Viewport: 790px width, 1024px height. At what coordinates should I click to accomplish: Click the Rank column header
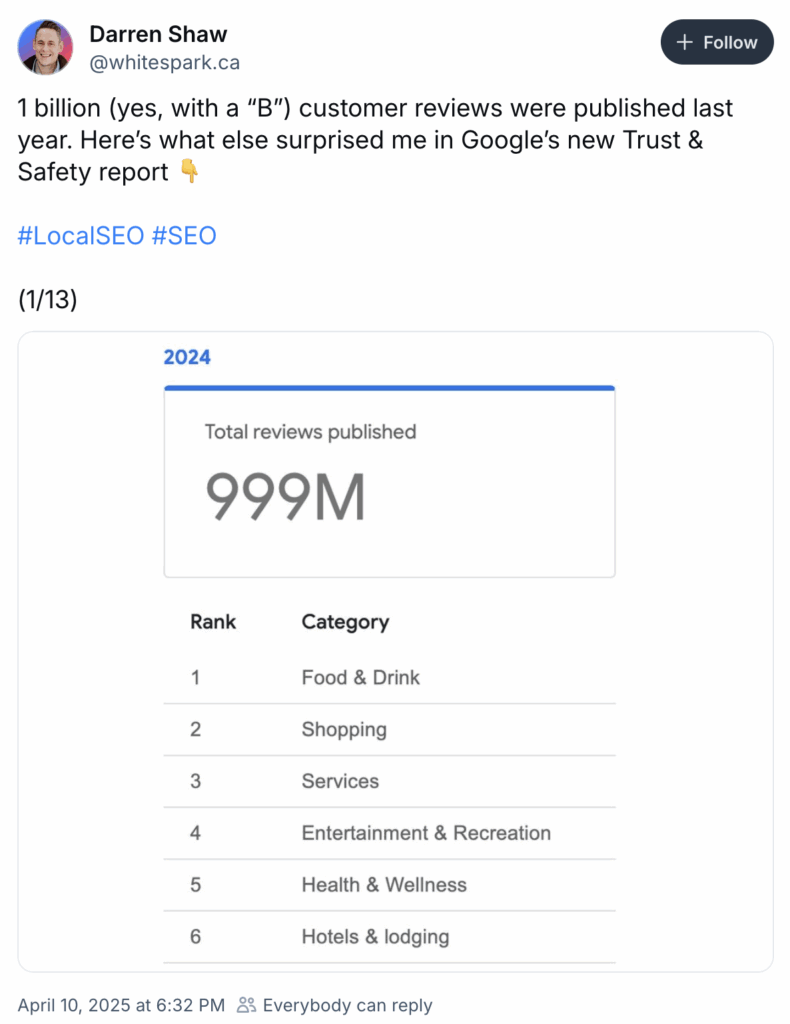tap(213, 622)
